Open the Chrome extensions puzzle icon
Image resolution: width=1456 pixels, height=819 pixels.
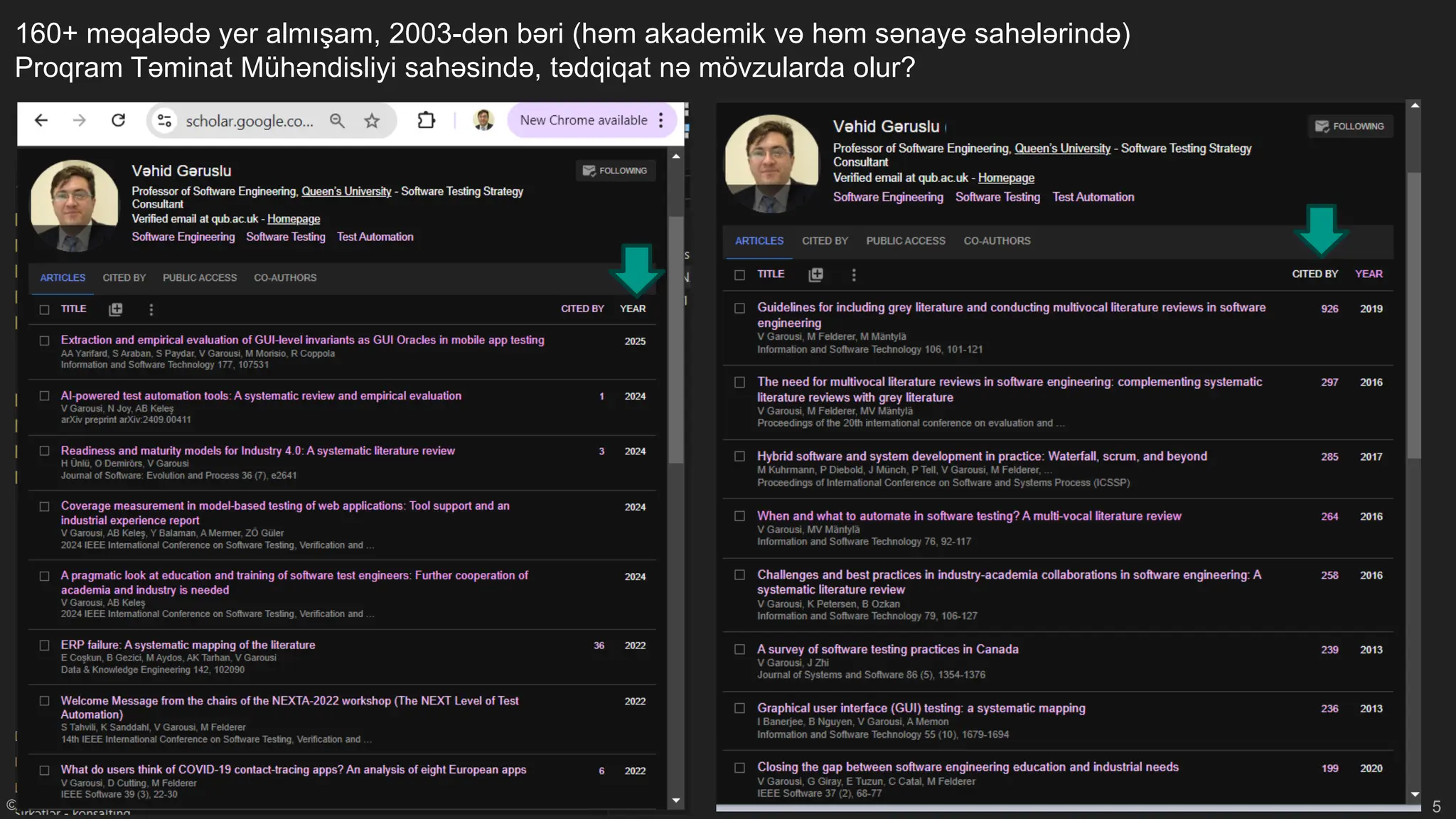426,120
